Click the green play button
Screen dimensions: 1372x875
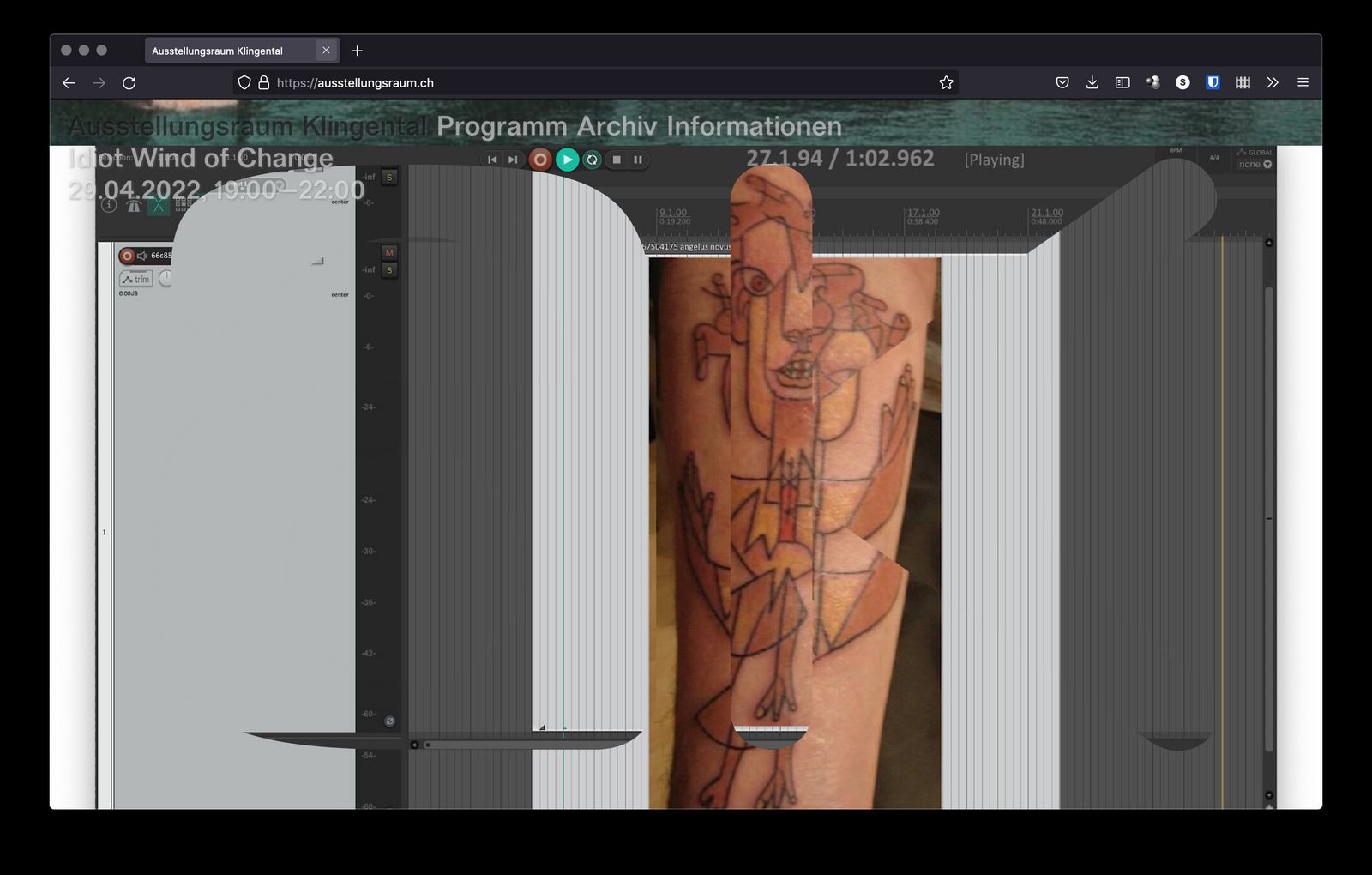(x=567, y=160)
